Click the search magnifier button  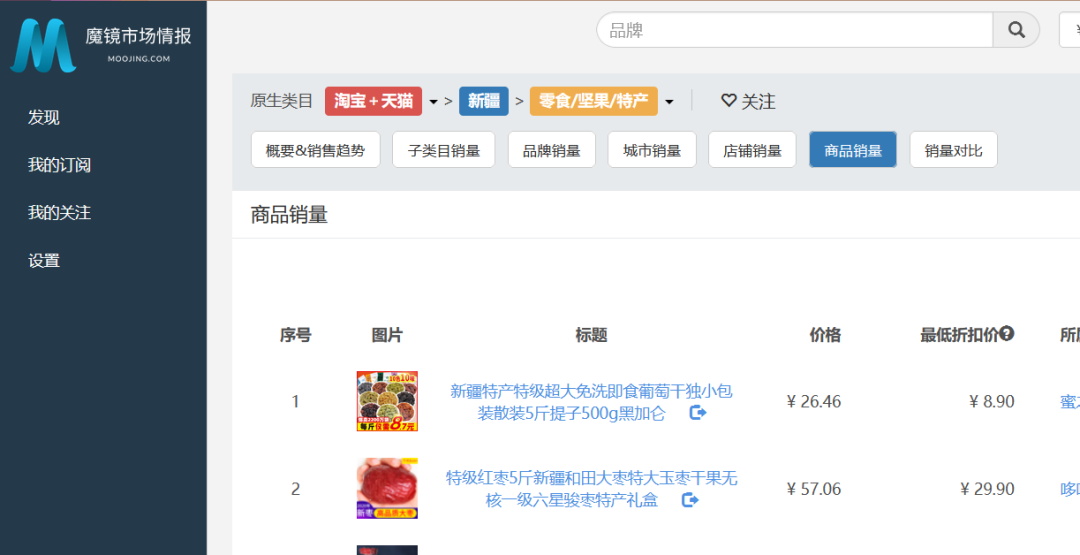pyautogui.click(x=1016, y=30)
